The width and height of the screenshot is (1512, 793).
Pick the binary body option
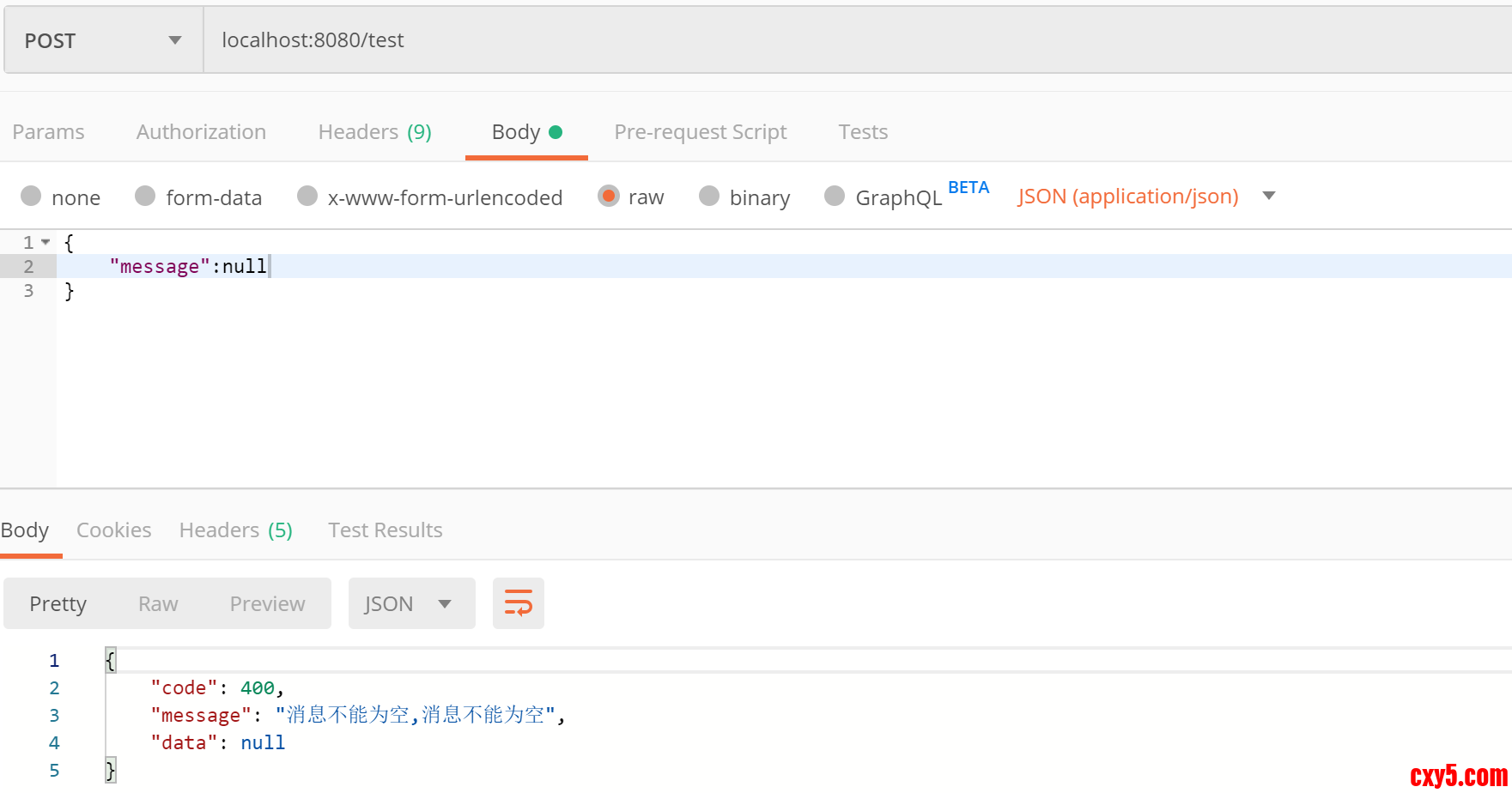(709, 197)
